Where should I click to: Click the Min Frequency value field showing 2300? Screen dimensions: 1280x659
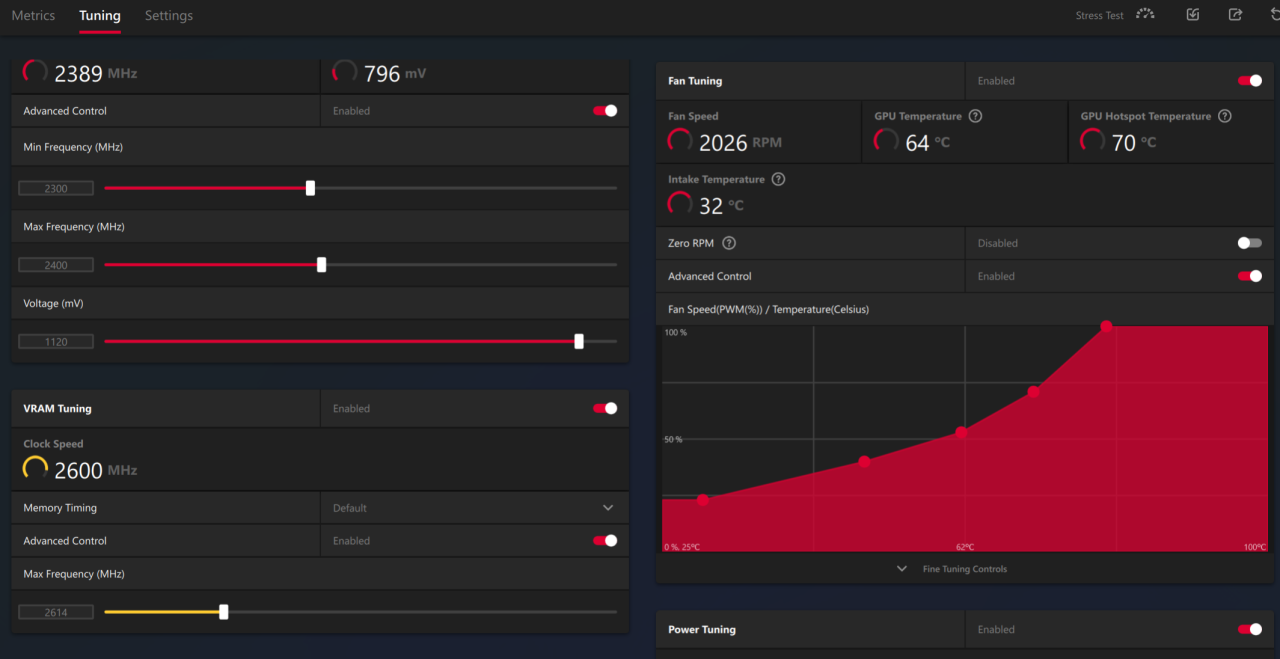coord(56,188)
